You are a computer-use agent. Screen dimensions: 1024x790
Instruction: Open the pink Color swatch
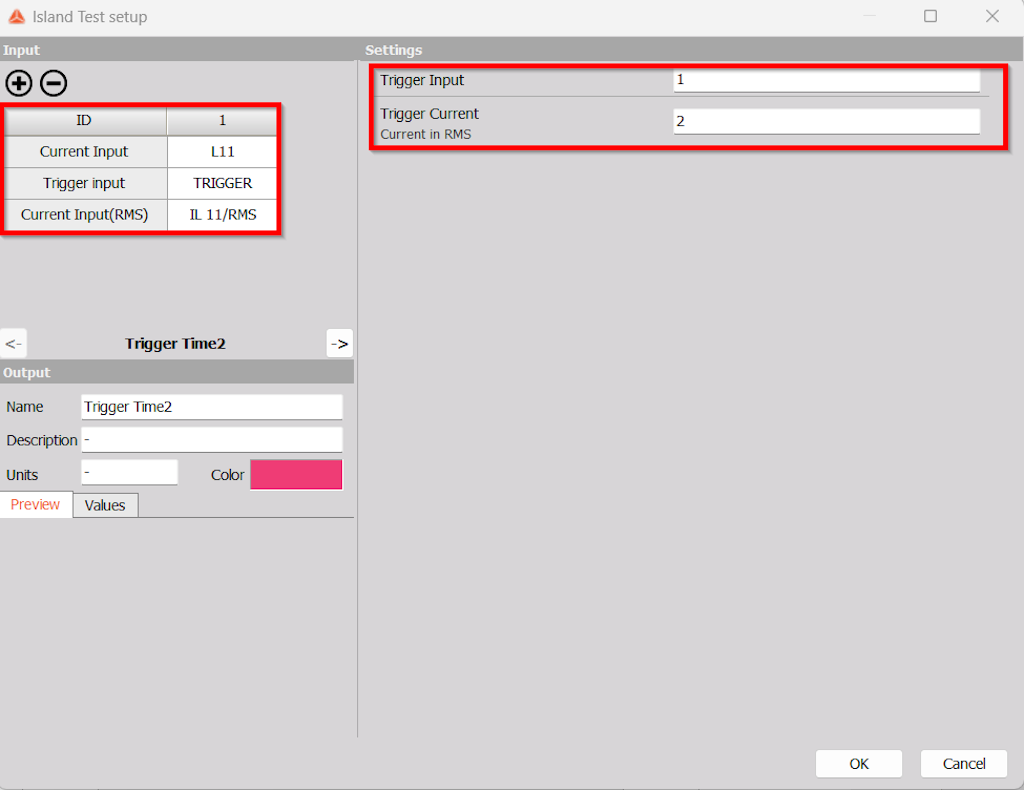(296, 475)
